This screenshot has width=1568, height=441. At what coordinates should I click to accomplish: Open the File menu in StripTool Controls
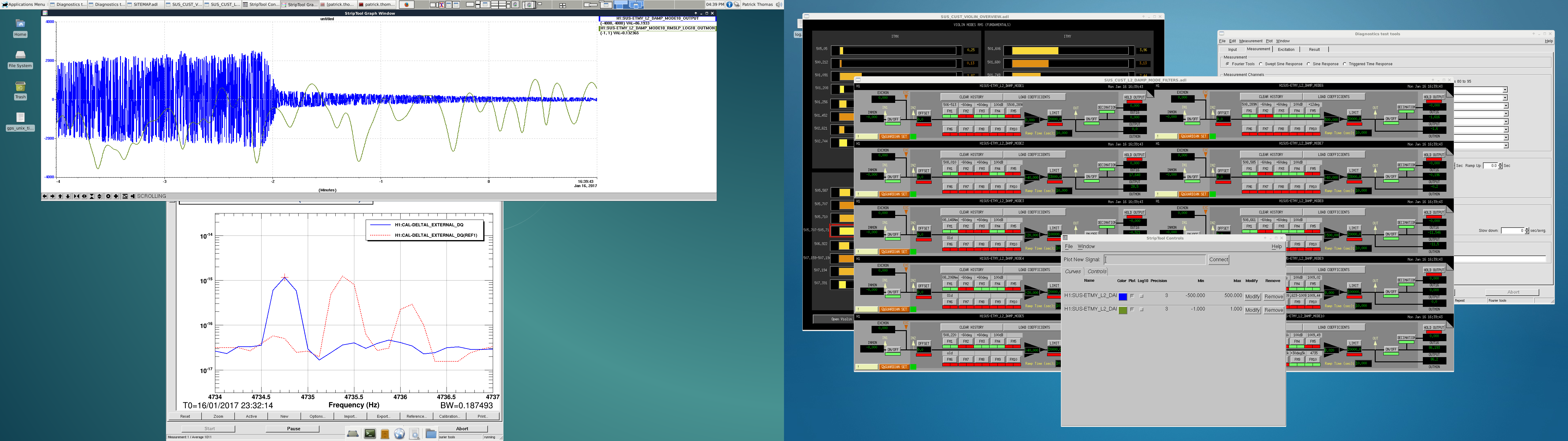click(x=1068, y=247)
